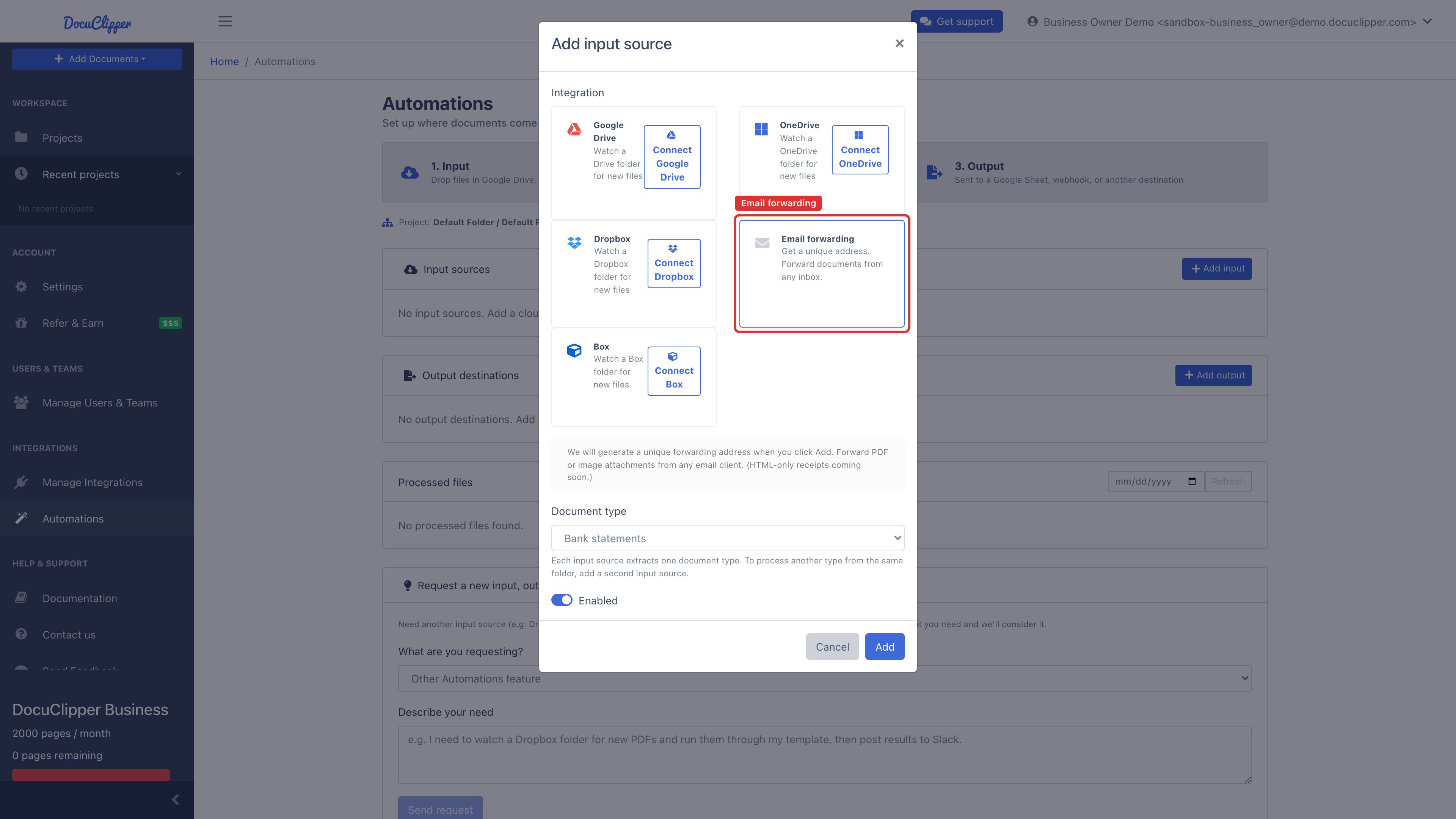Click the Refer & Earn gift icon

click(x=21, y=322)
